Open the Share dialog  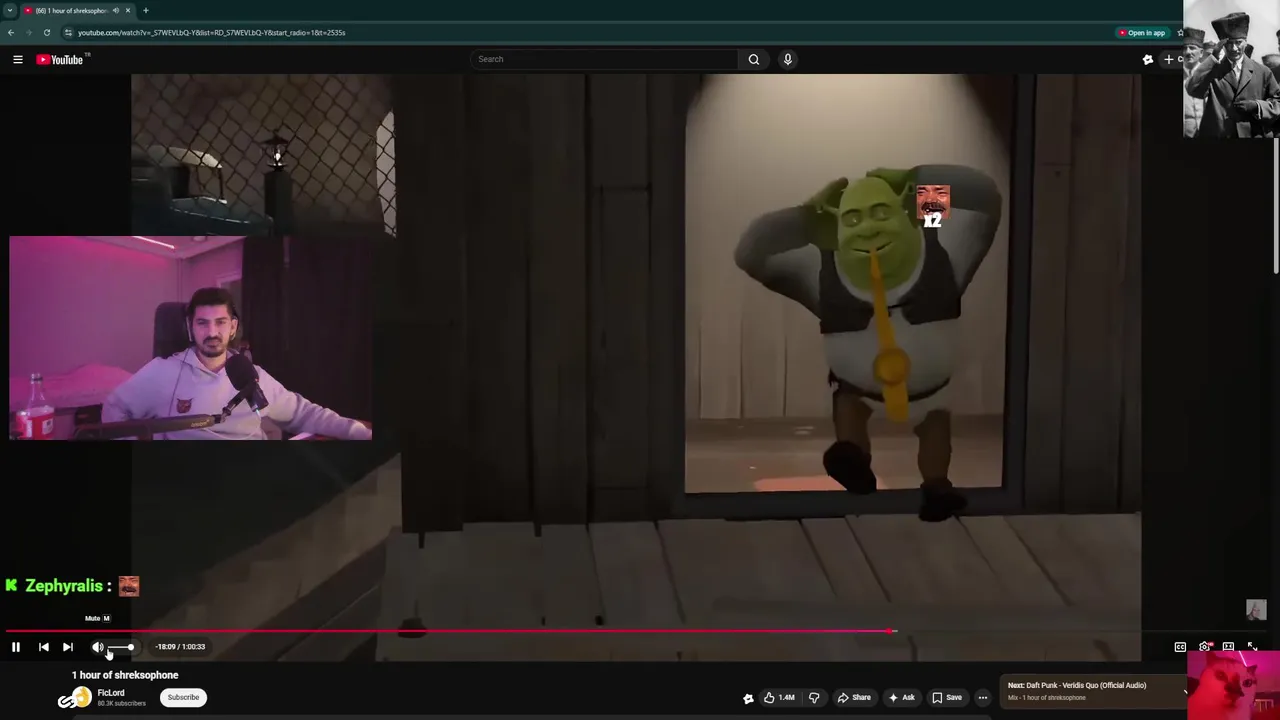point(854,697)
